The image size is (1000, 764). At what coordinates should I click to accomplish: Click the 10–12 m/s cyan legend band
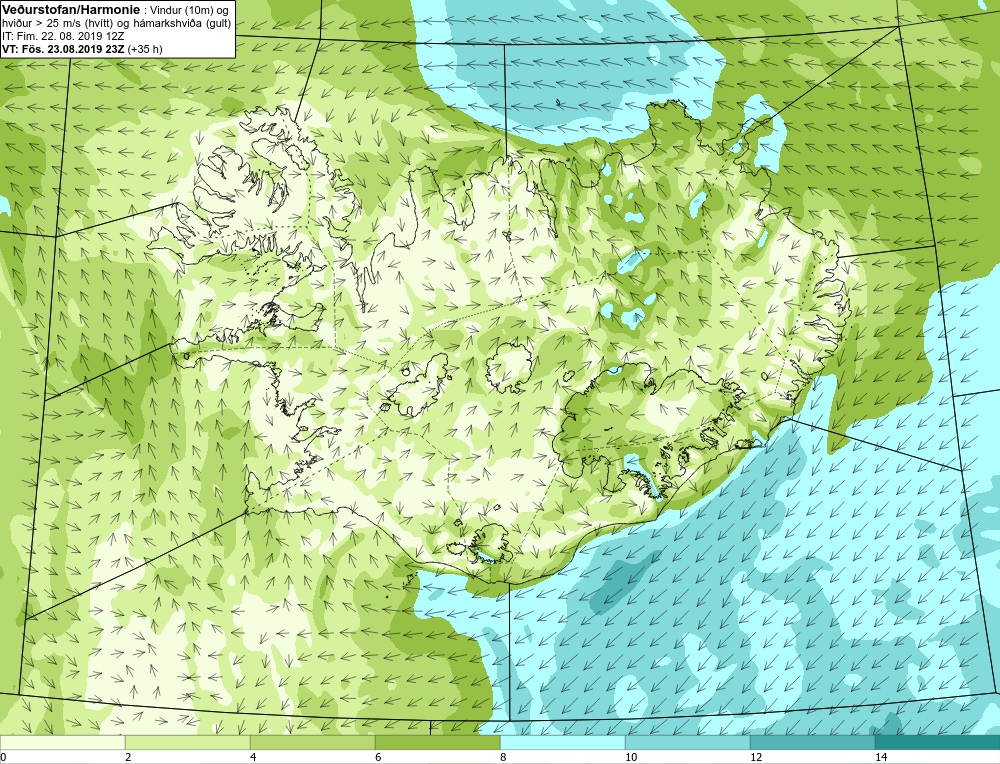pos(688,742)
